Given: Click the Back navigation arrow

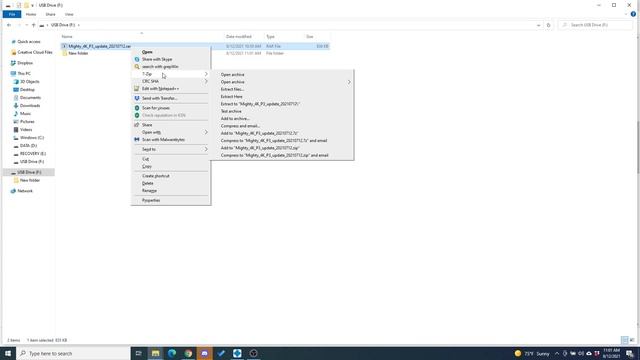Looking at the screenshot, I should 9,25.
